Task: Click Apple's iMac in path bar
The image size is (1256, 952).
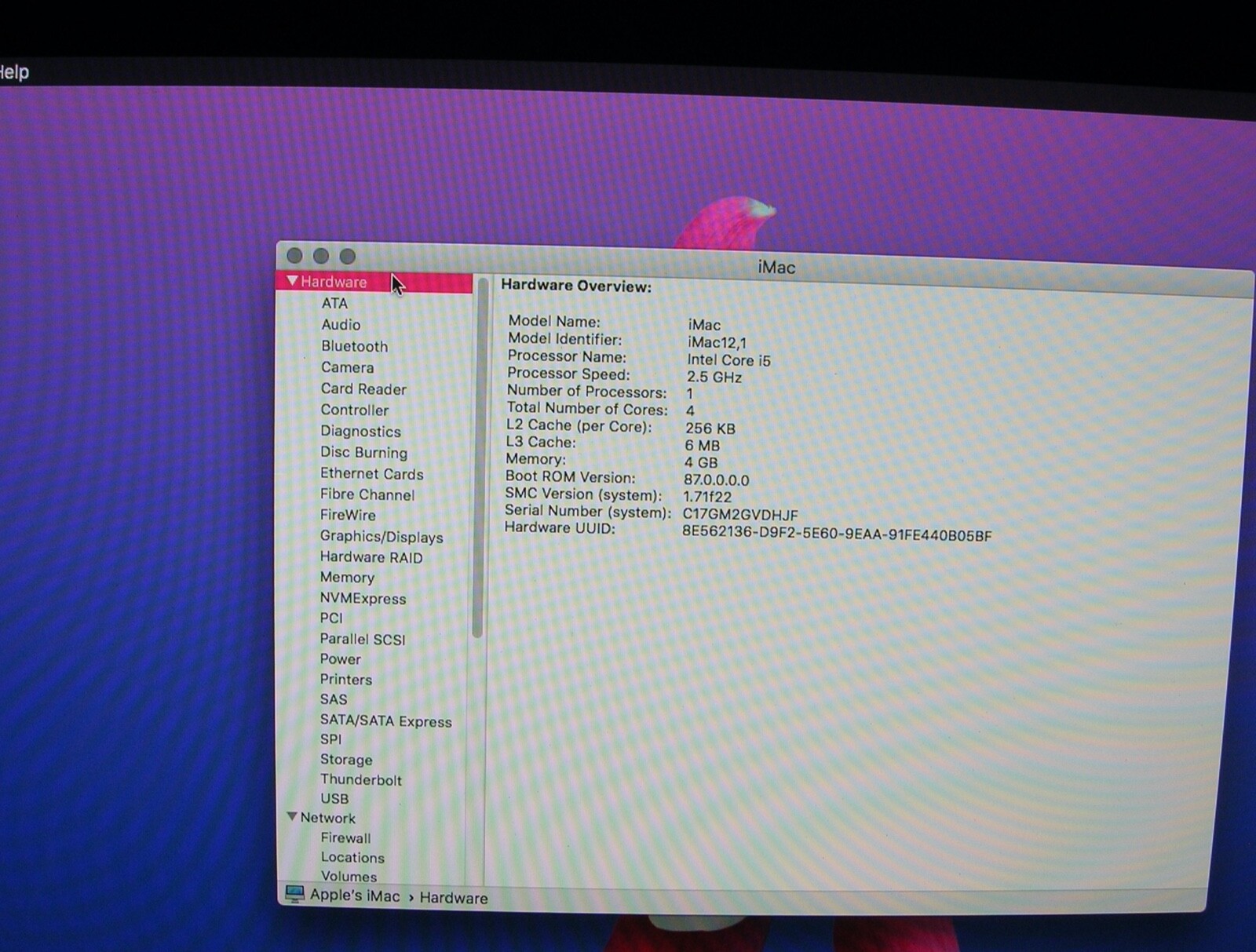Action: coord(355,895)
